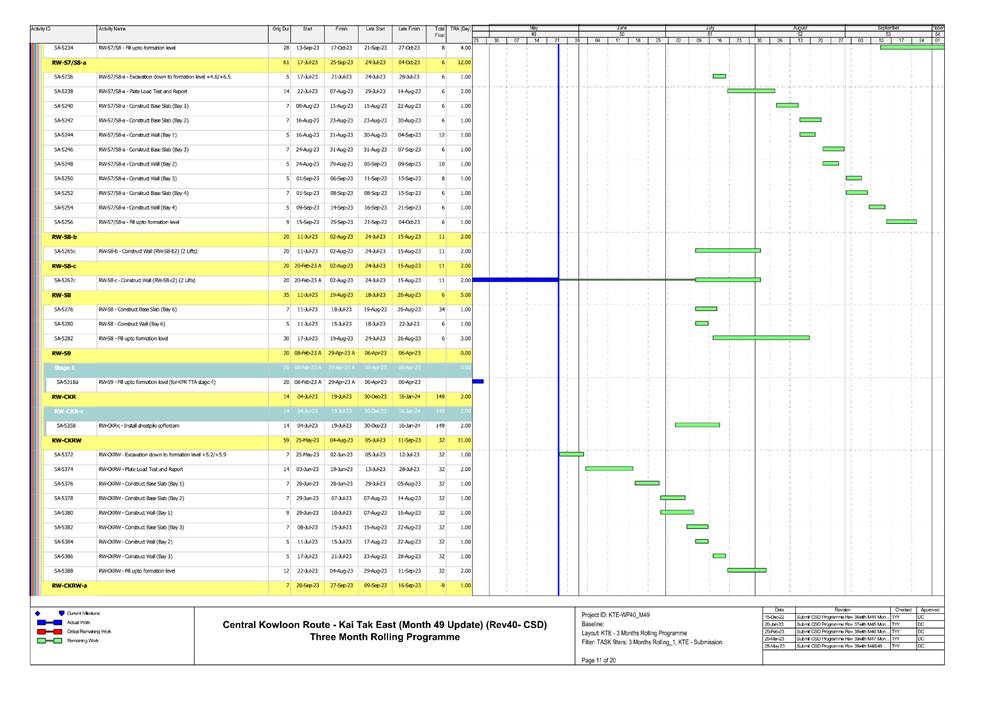The height and width of the screenshot is (708, 1001).
Task: Select the SA-5238 Plate Load Test Gantt bar
Action: coord(750,91)
